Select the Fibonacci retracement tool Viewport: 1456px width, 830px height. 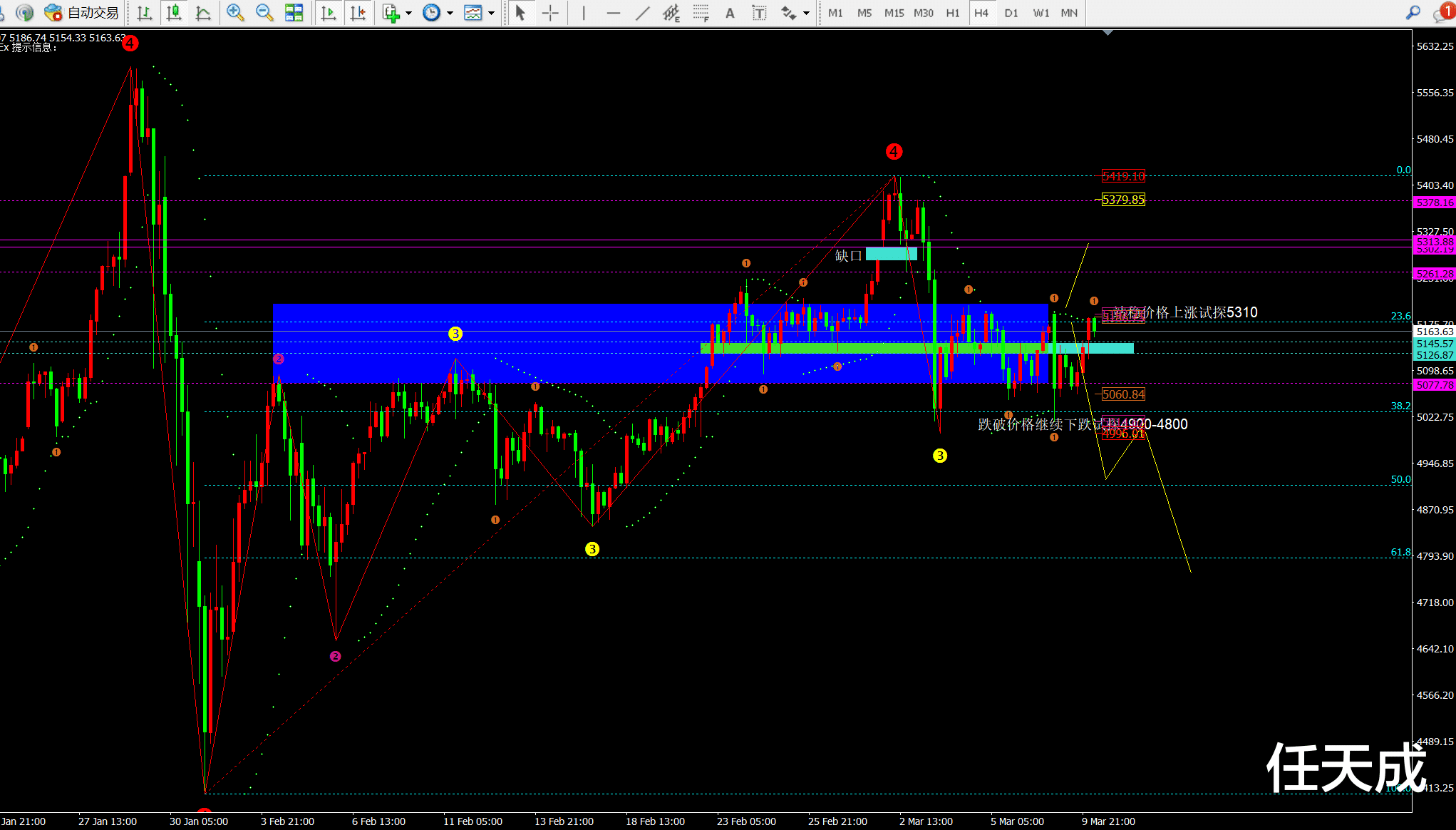pos(701,13)
